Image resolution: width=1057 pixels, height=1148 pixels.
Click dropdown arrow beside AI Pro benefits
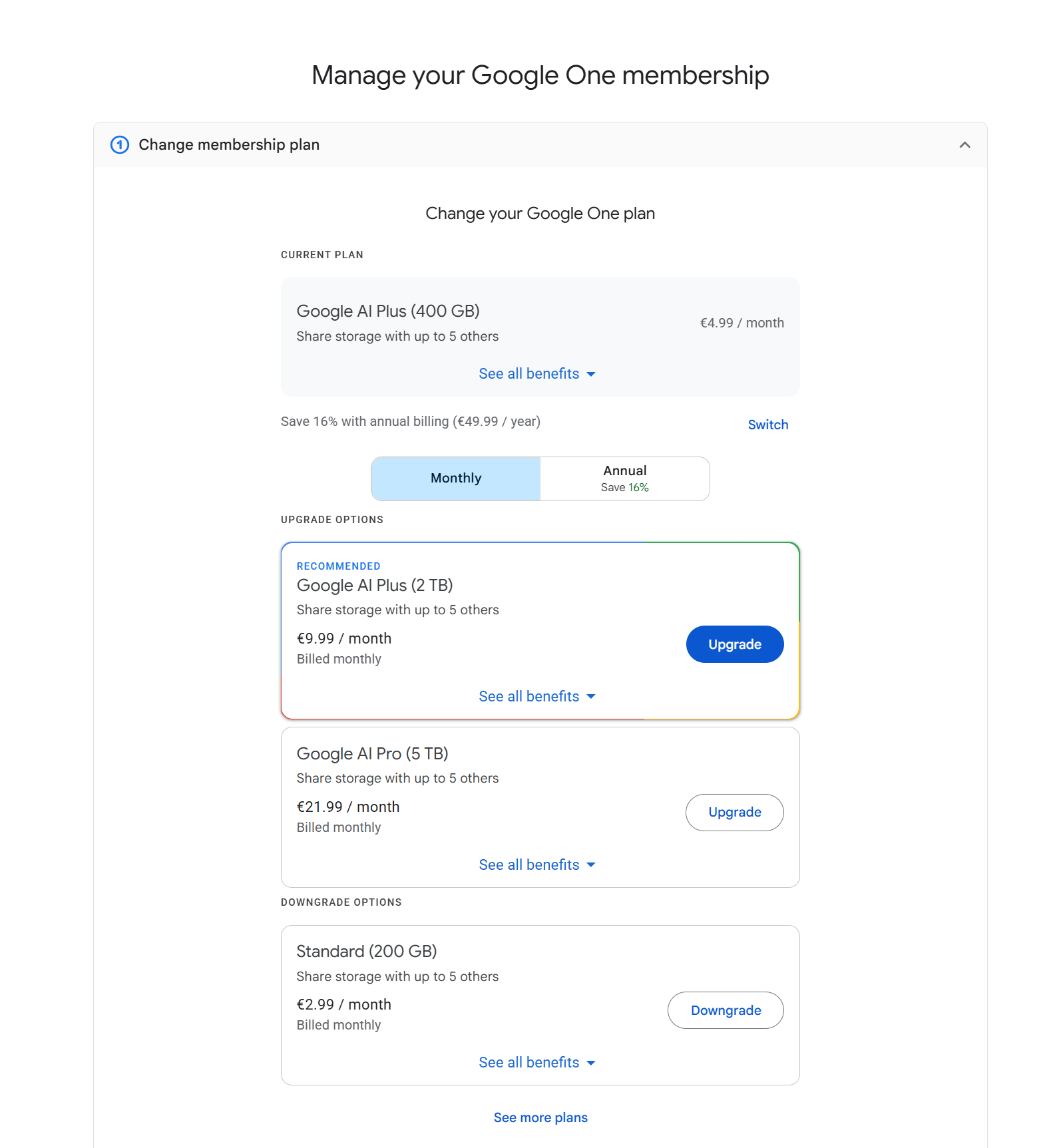591,865
